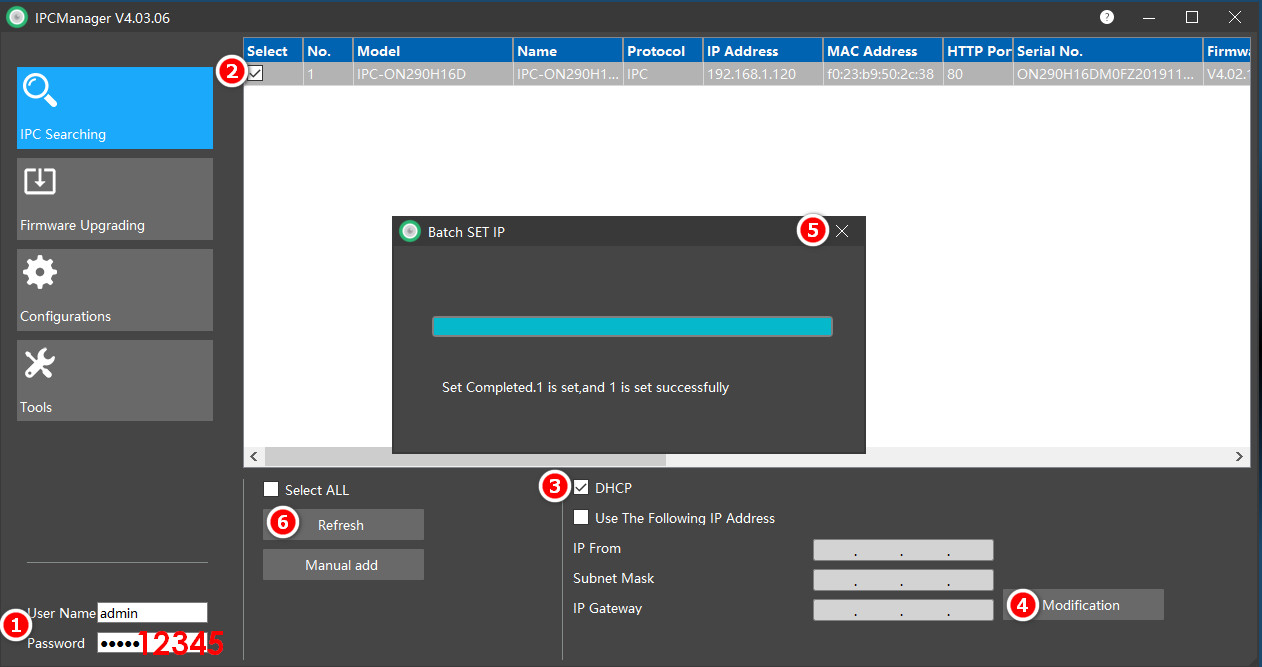Click the batch set progress bar
Viewport: 1262px width, 667px height.
632,326
